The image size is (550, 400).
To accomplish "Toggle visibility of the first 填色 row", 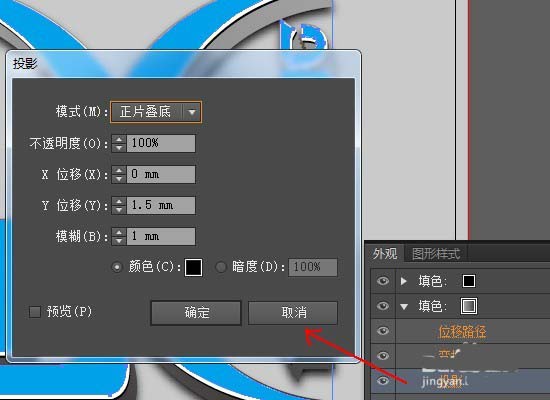I will pyautogui.click(x=383, y=281).
